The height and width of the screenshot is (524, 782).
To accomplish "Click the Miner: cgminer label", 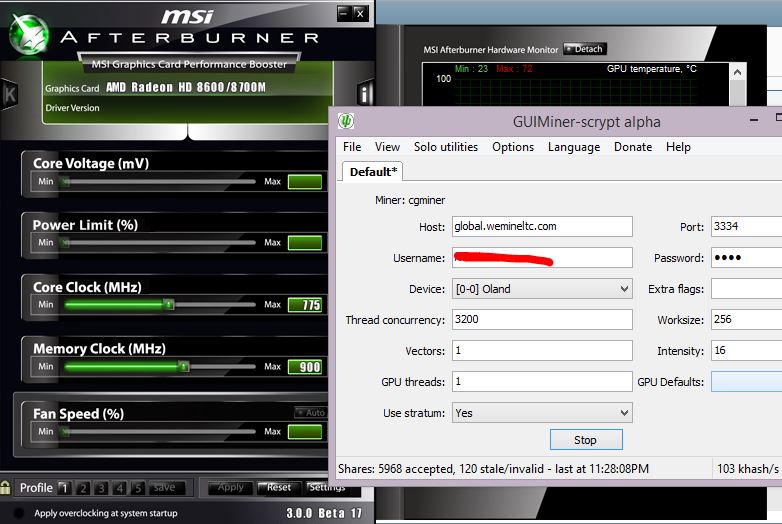I will click(410, 200).
